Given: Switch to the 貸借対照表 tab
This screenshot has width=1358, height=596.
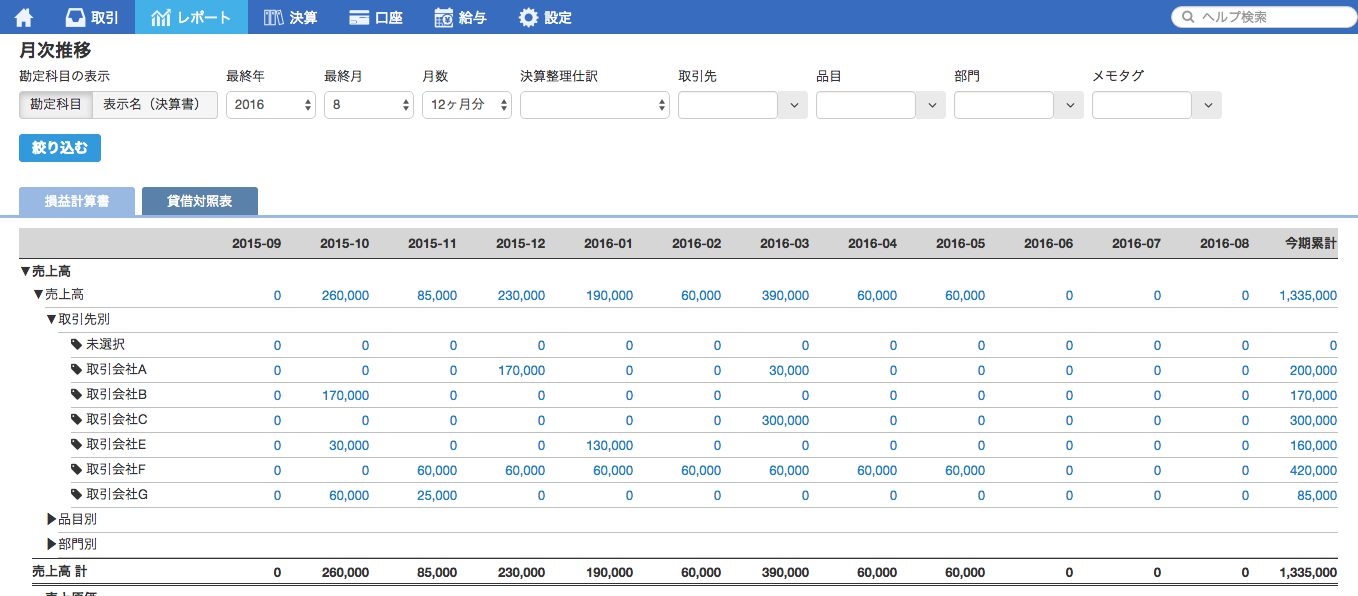Looking at the screenshot, I should (200, 201).
